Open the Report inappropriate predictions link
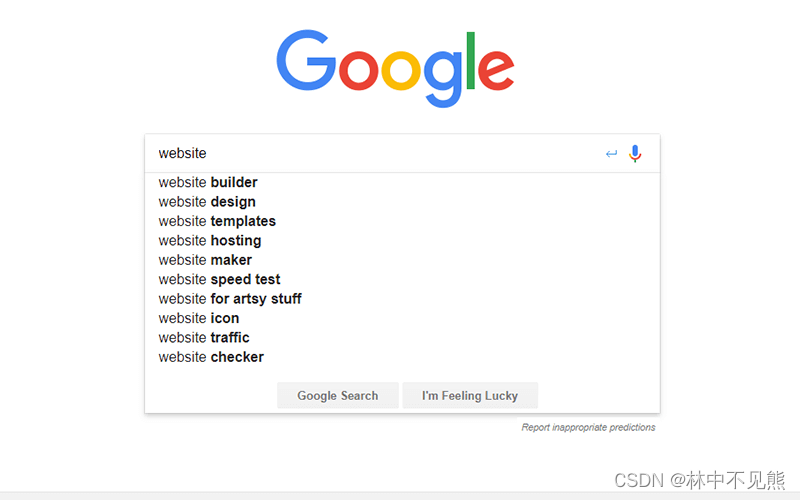 [x=588, y=428]
